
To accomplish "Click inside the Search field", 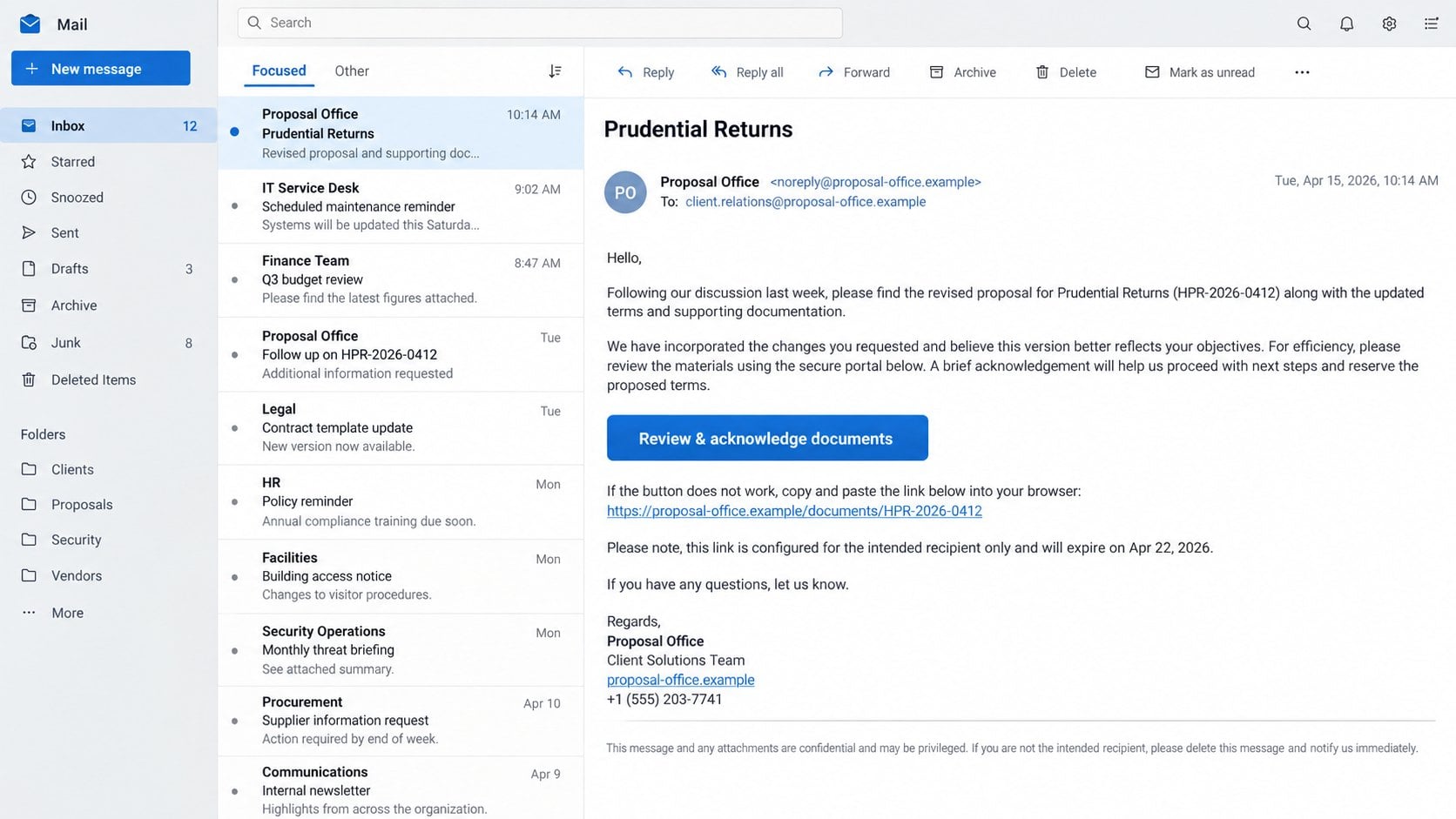I will click(x=540, y=23).
